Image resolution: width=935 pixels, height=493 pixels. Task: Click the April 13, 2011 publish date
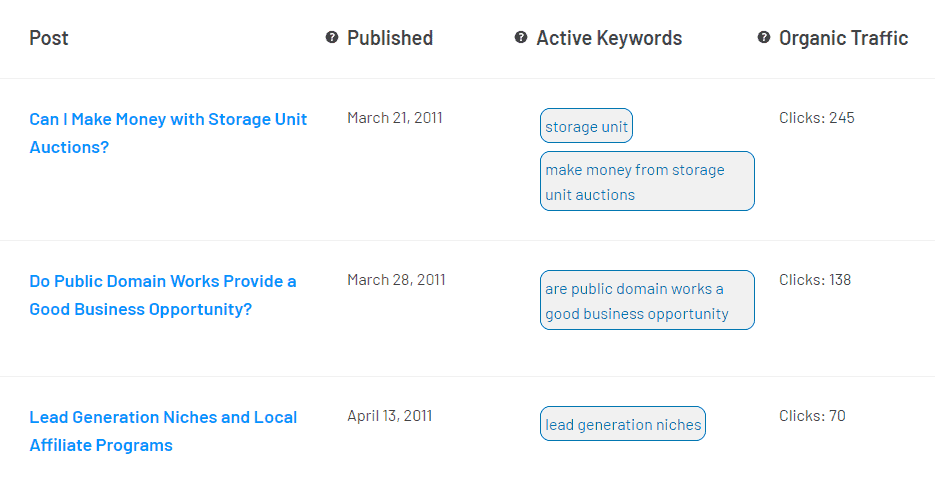coord(390,416)
